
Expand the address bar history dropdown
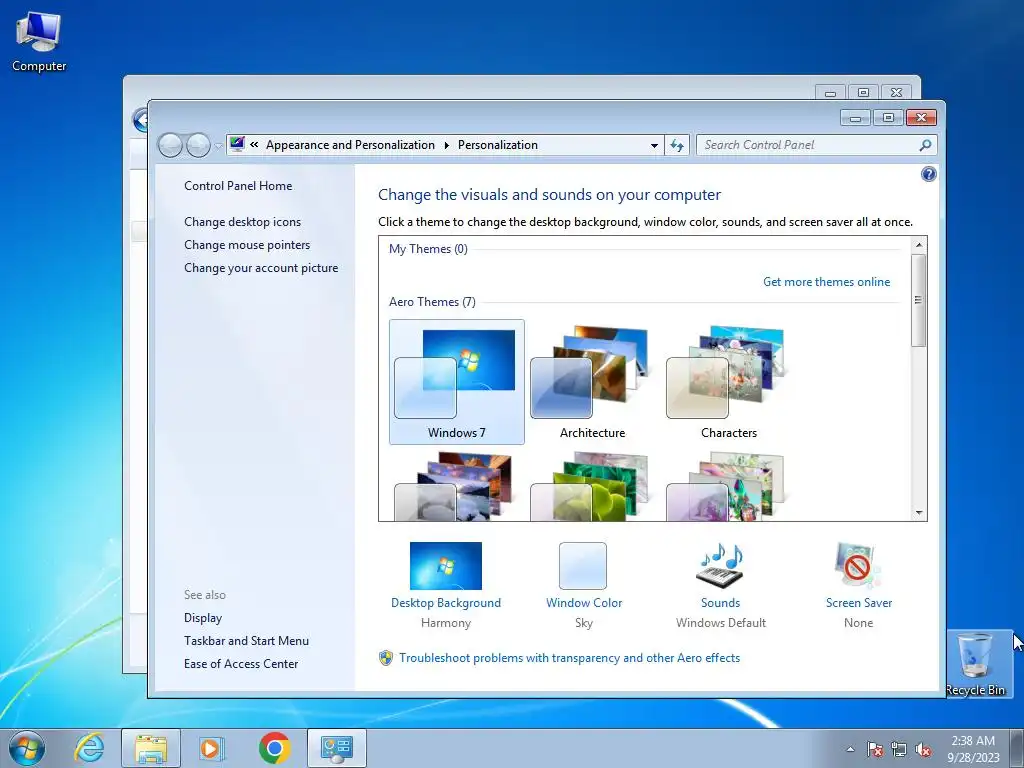(654, 145)
